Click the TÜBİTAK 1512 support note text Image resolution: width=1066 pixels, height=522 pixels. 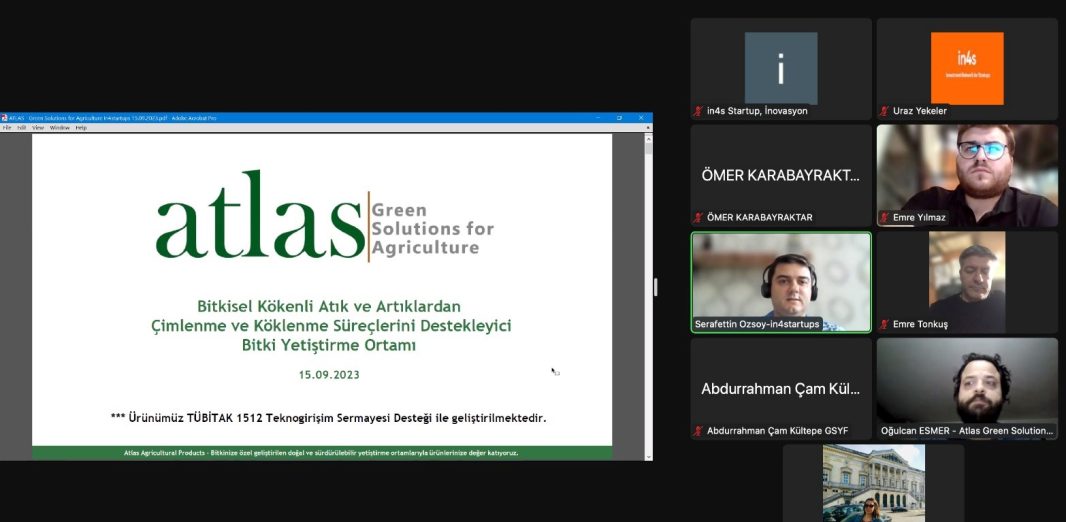click(x=328, y=418)
